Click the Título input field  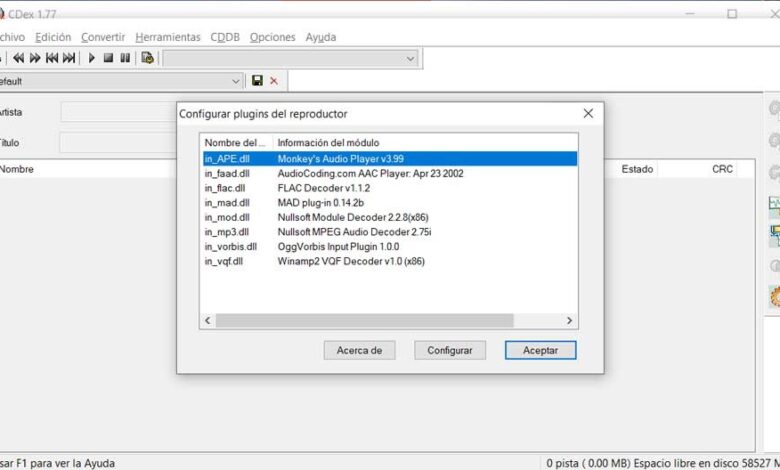tap(118, 143)
